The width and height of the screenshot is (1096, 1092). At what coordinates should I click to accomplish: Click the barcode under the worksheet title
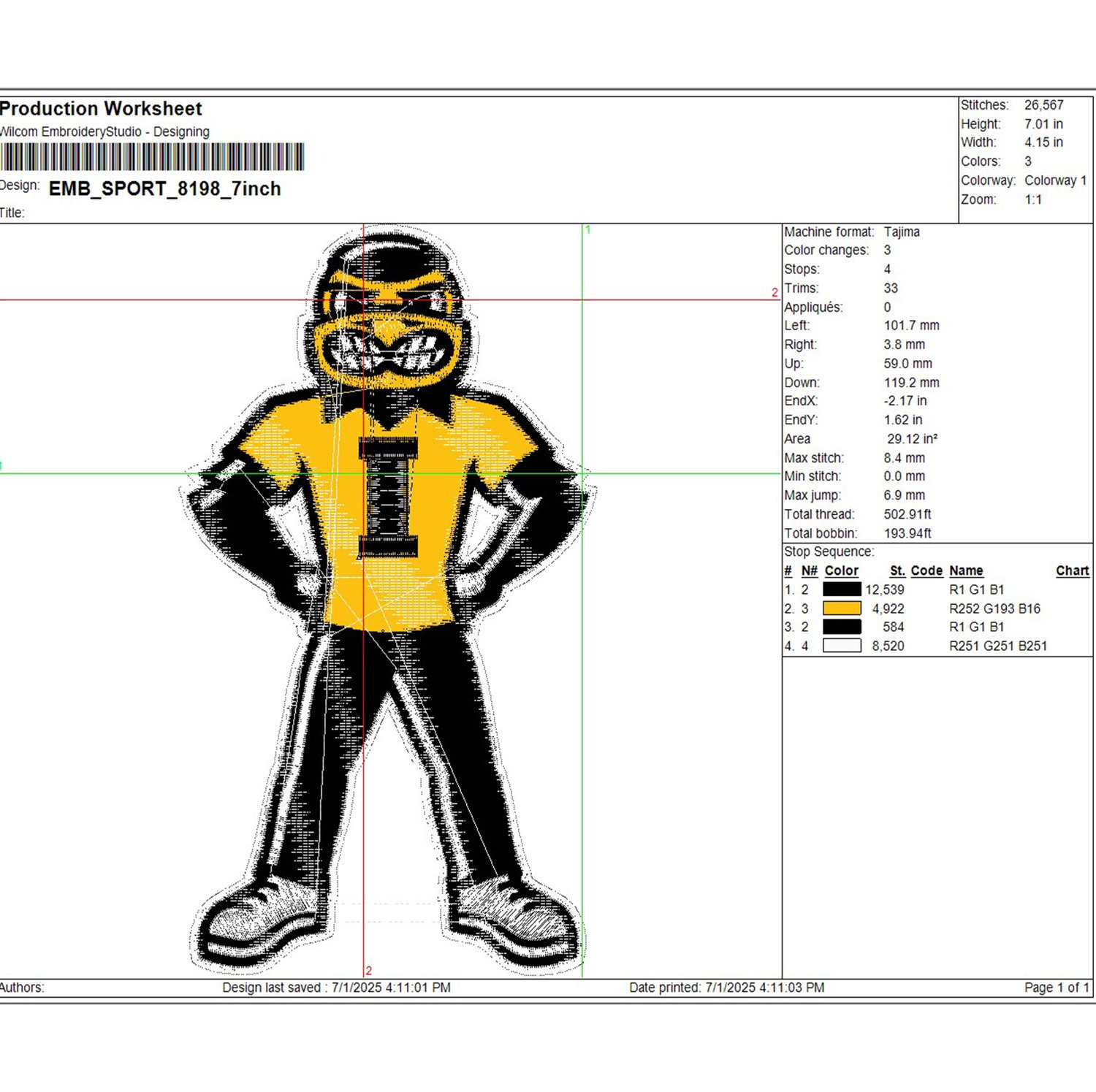(x=152, y=157)
